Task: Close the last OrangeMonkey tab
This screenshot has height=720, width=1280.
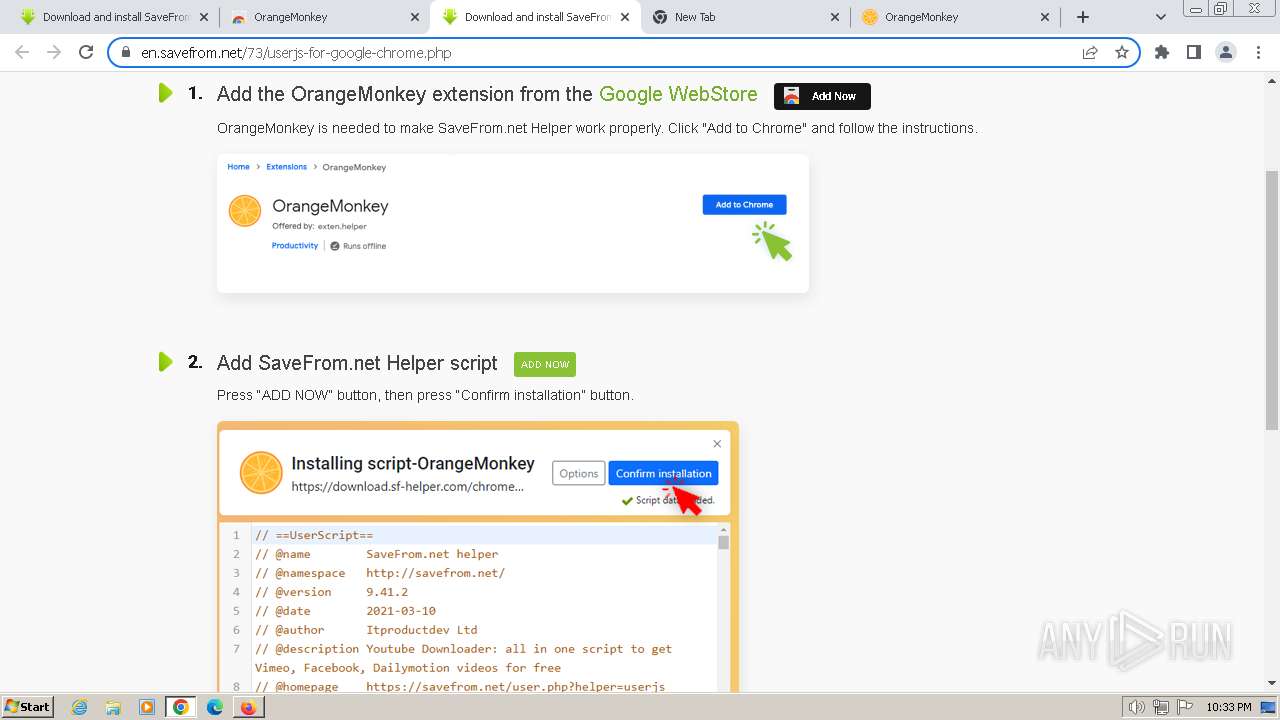Action: pos(1045,17)
